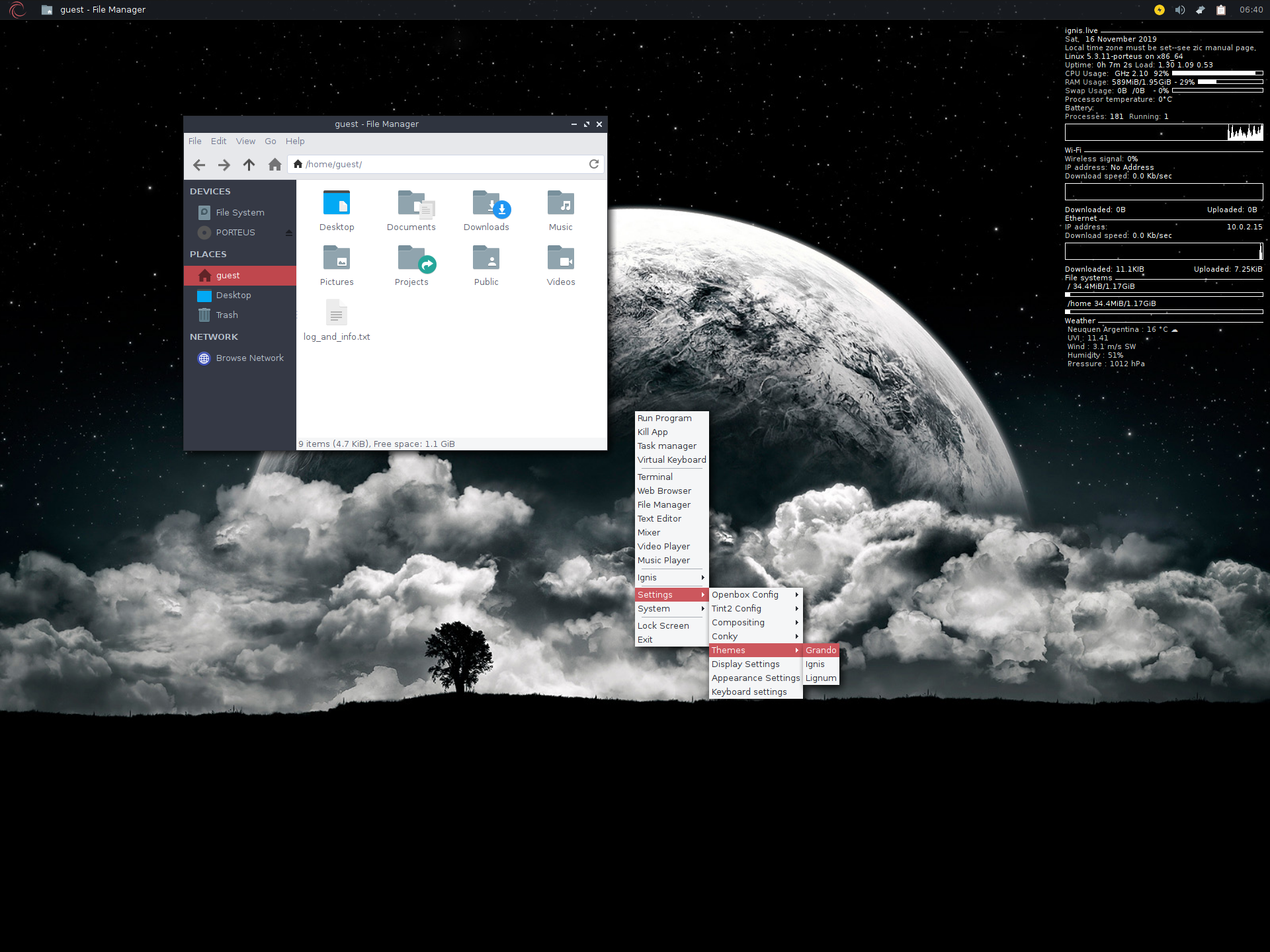Viewport: 1270px width, 952px height.
Task: Expand the Openbox Config submenu
Action: (x=755, y=594)
